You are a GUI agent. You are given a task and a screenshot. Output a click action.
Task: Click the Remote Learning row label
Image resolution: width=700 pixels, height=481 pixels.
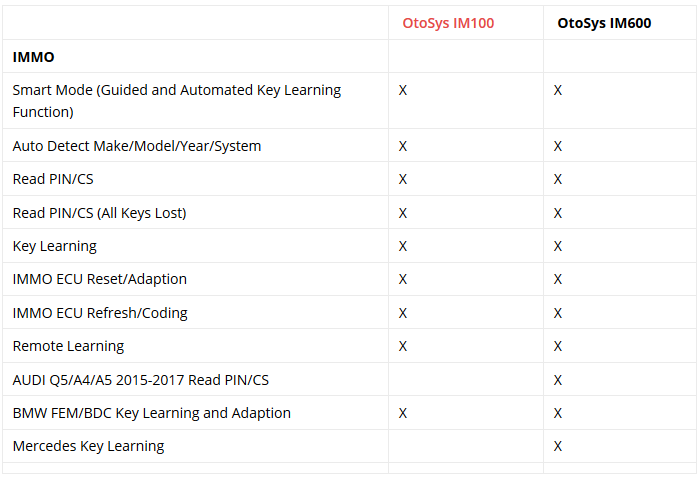(x=68, y=346)
